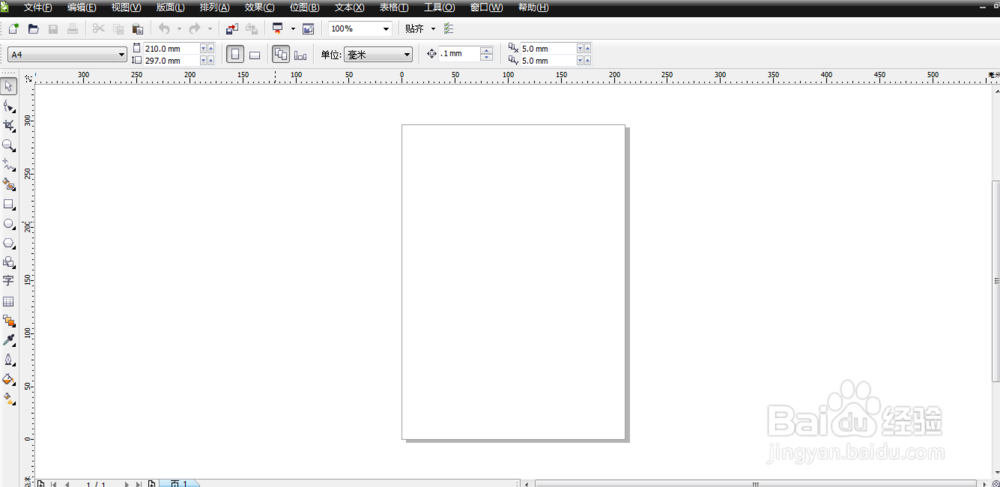Select the Interactive fill tool
Screen dimensions: 1000x487
[x=9, y=399]
